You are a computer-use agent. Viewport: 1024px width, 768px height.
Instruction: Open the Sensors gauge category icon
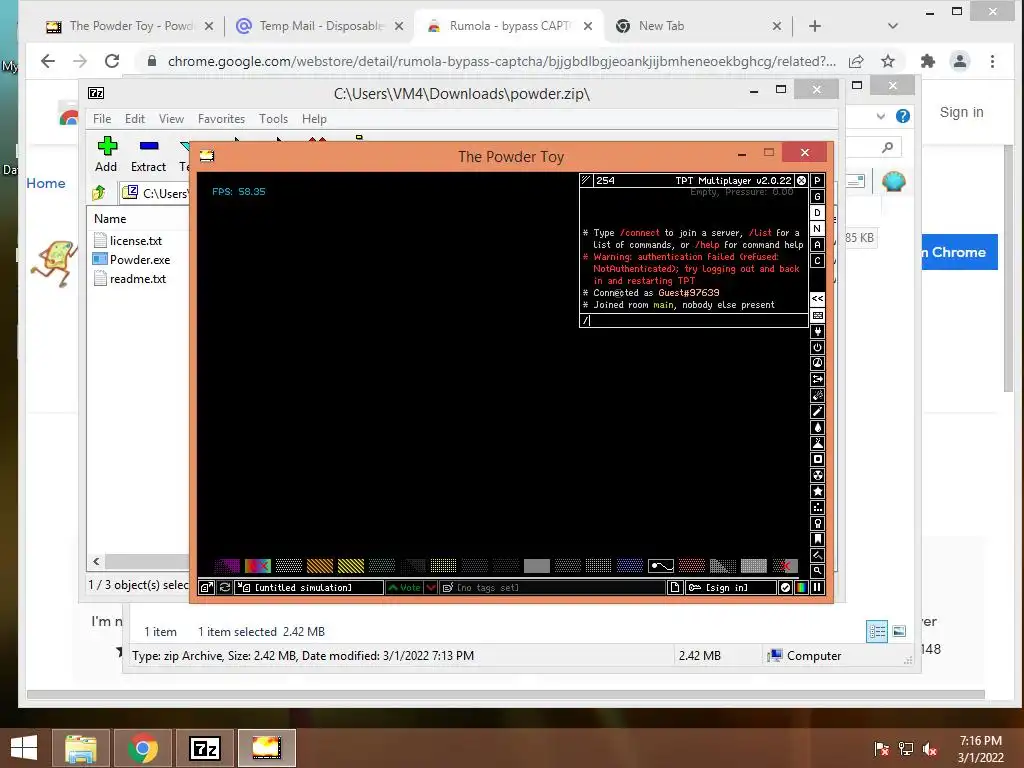point(817,363)
